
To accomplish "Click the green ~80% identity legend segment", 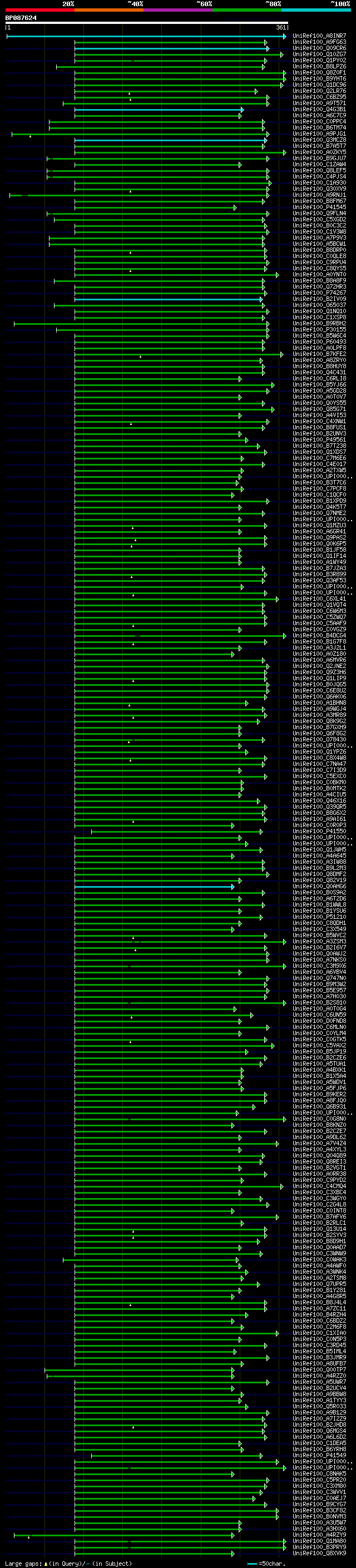I will pyautogui.click(x=246, y=10).
